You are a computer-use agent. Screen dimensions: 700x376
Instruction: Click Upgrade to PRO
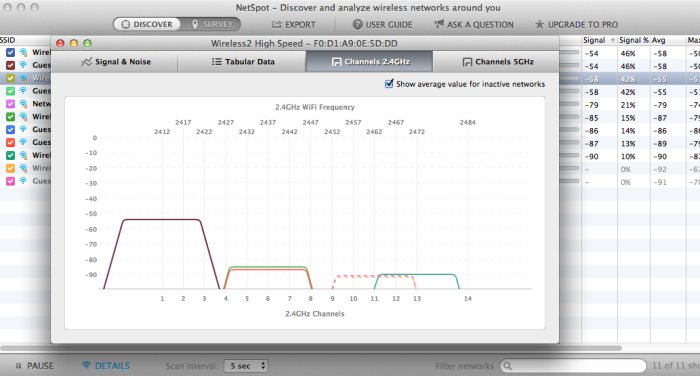click(576, 25)
